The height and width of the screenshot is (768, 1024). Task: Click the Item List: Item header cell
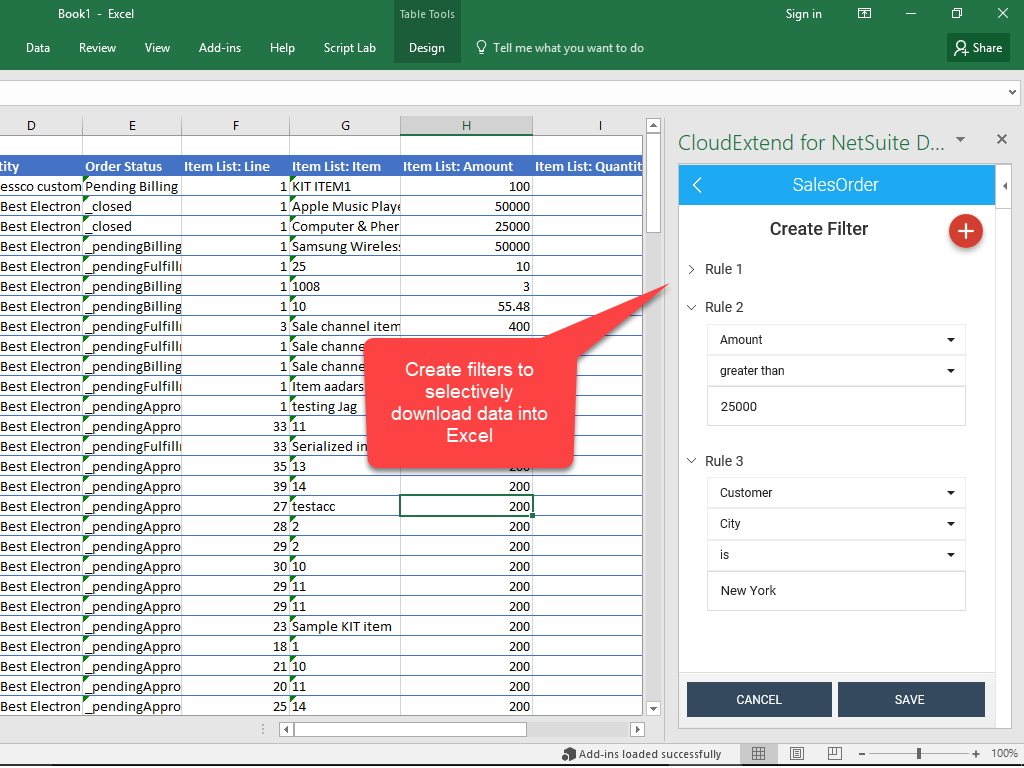(345, 166)
